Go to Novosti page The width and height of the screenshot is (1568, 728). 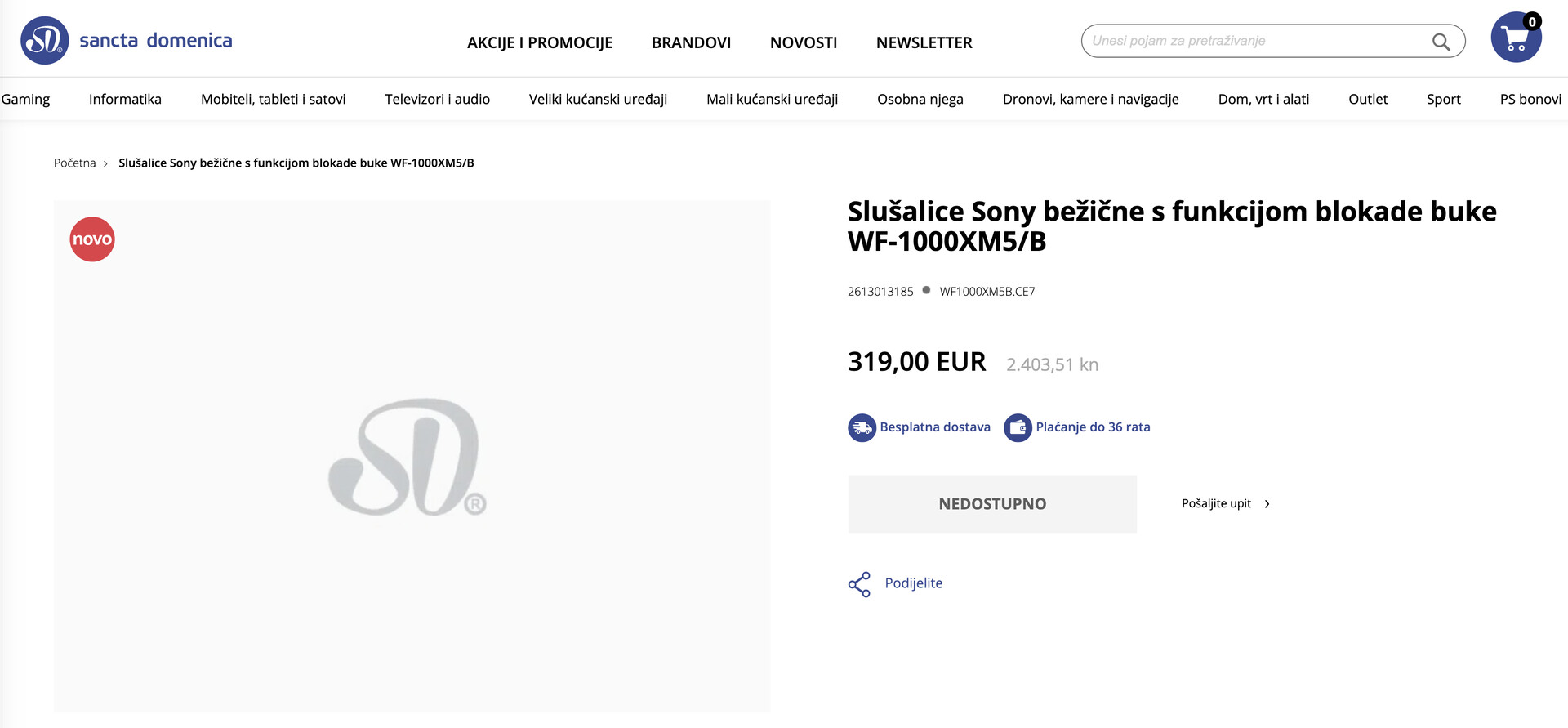pyautogui.click(x=804, y=42)
